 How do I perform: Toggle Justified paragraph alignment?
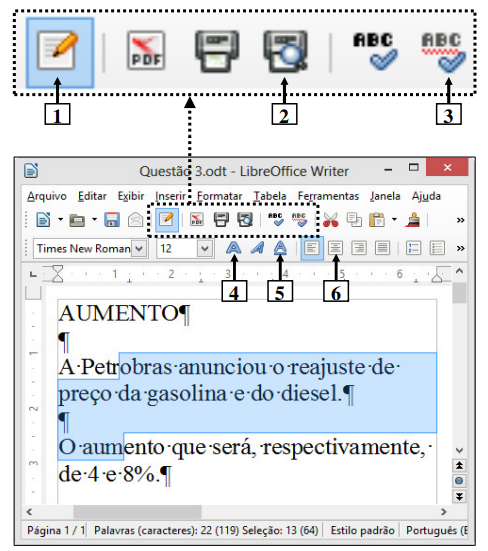(x=382, y=248)
